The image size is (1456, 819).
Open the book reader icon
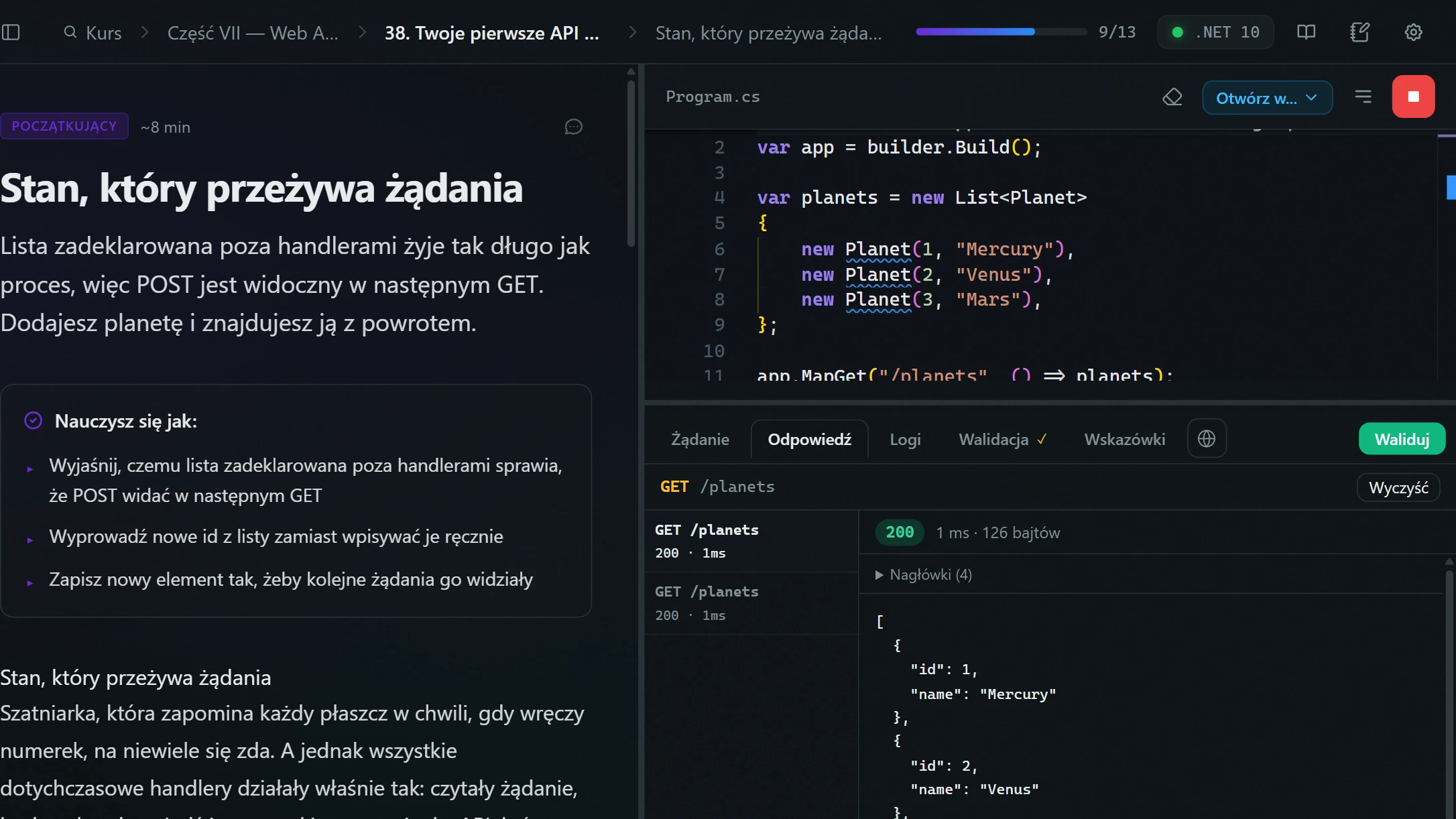pos(1306,32)
